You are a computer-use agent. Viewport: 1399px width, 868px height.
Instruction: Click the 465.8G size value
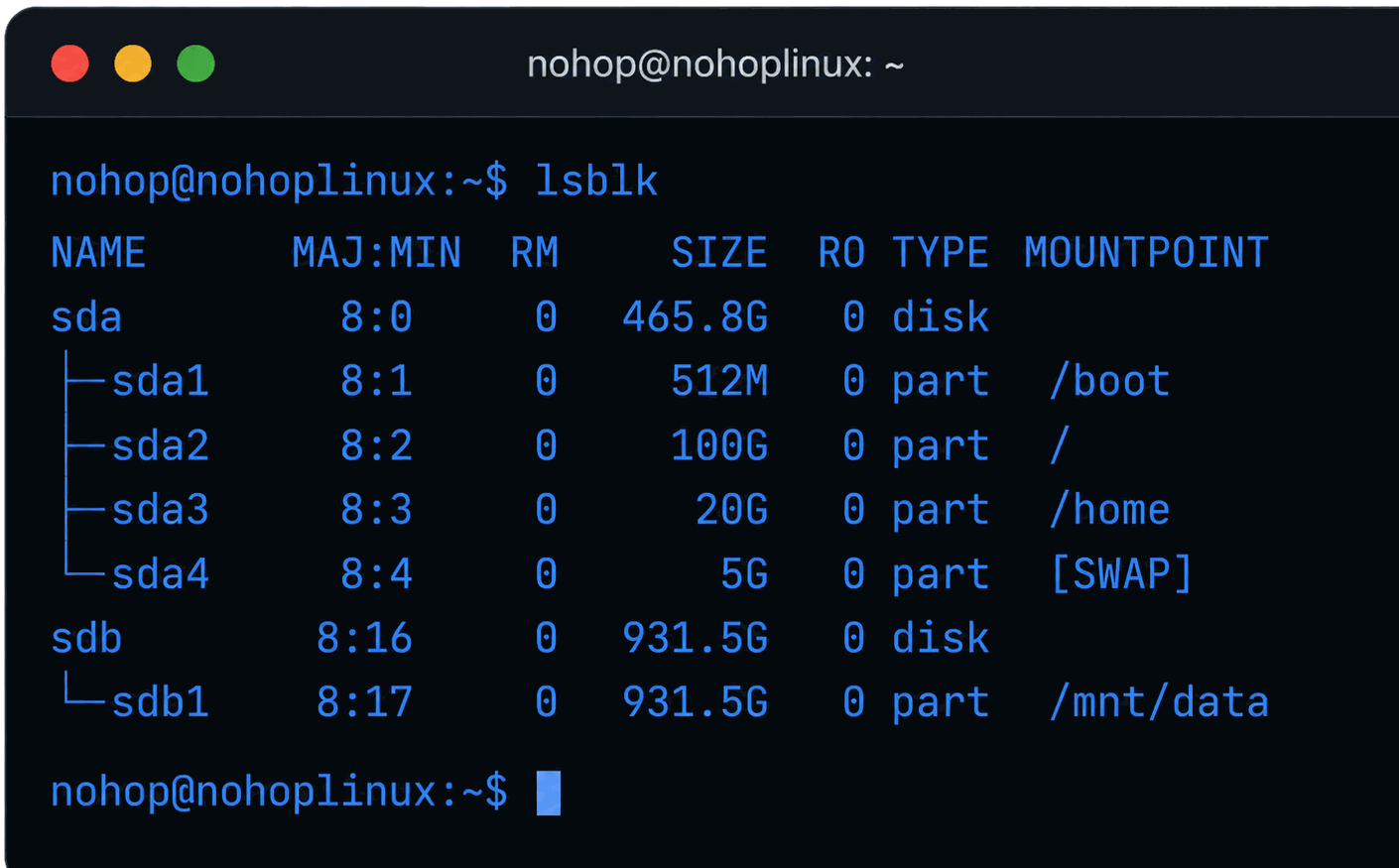696,317
